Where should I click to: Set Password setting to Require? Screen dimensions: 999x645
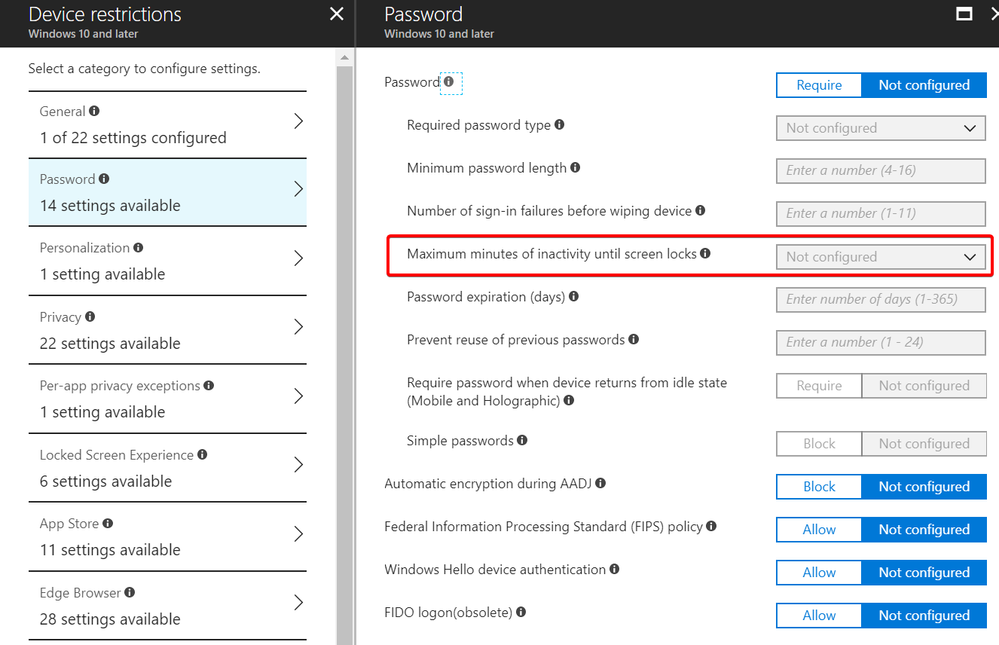tap(819, 85)
